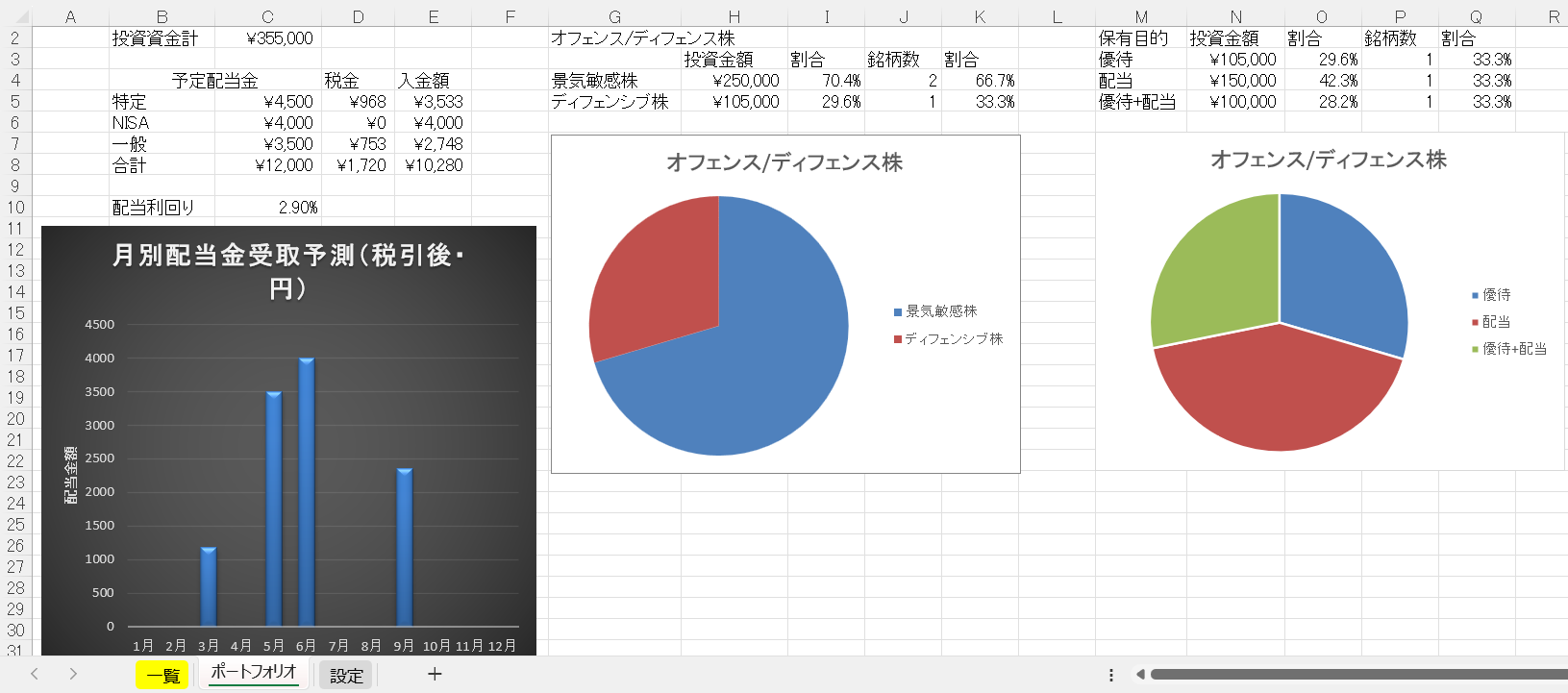
Task: Select column C header
Action: pyautogui.click(x=267, y=17)
